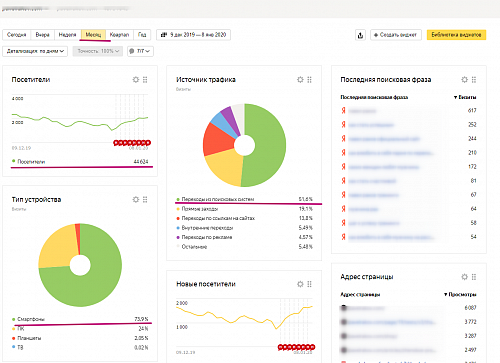Click Yandex icon in row with 617 visits
The image size is (500, 363).
click(343, 110)
